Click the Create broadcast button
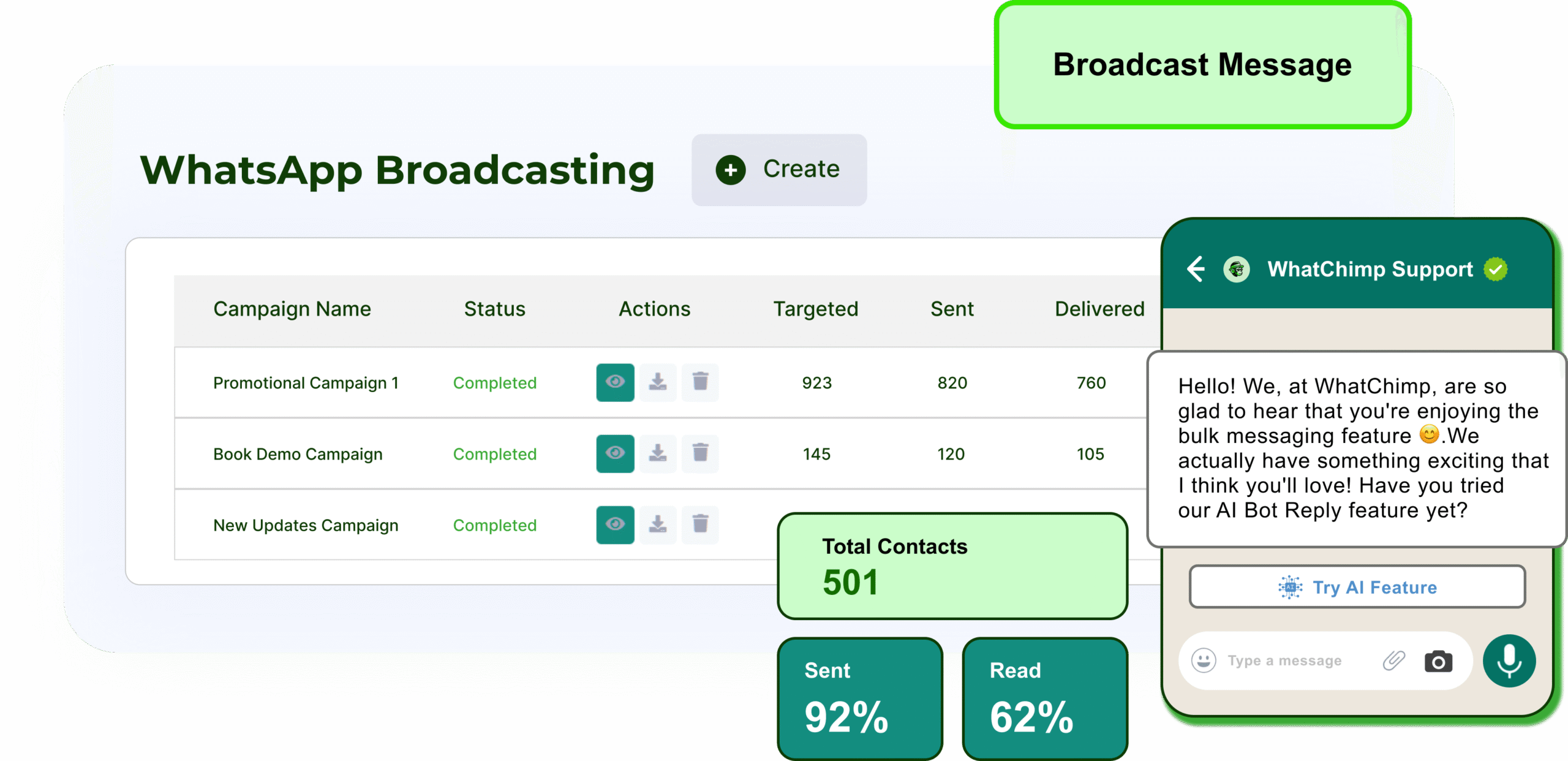 (x=778, y=170)
